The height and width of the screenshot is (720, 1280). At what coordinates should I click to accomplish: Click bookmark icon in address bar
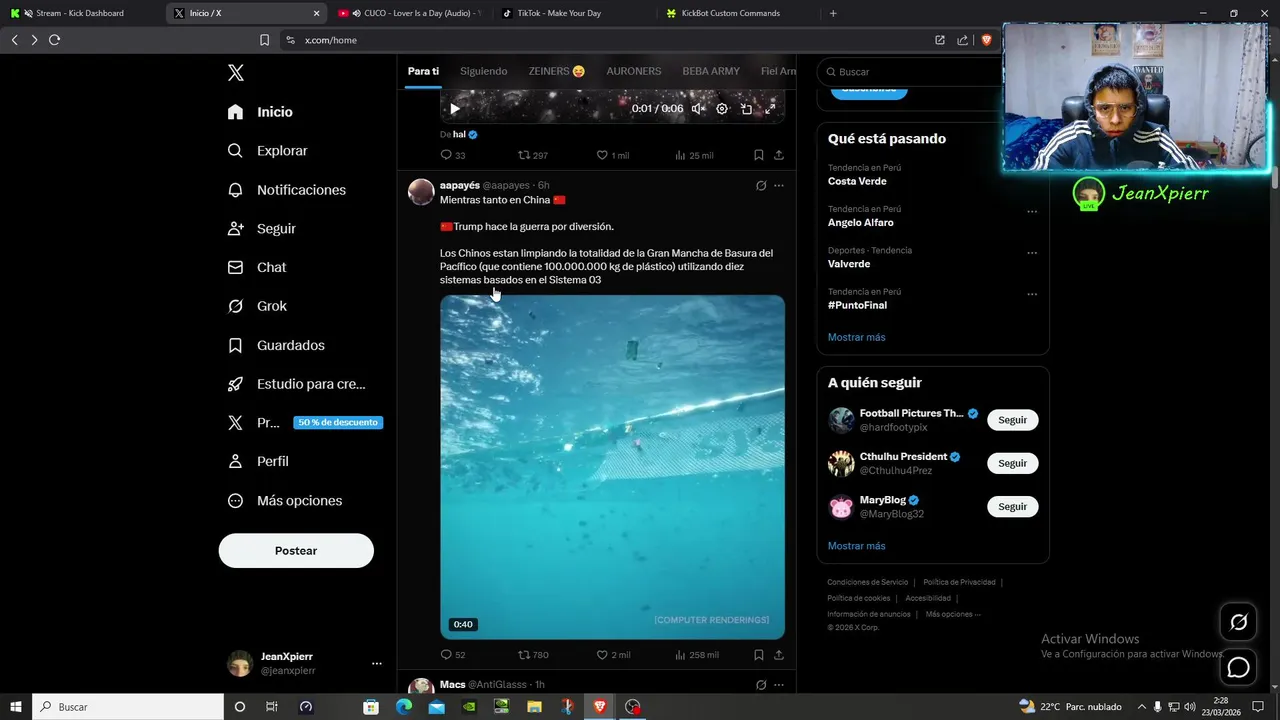[264, 40]
